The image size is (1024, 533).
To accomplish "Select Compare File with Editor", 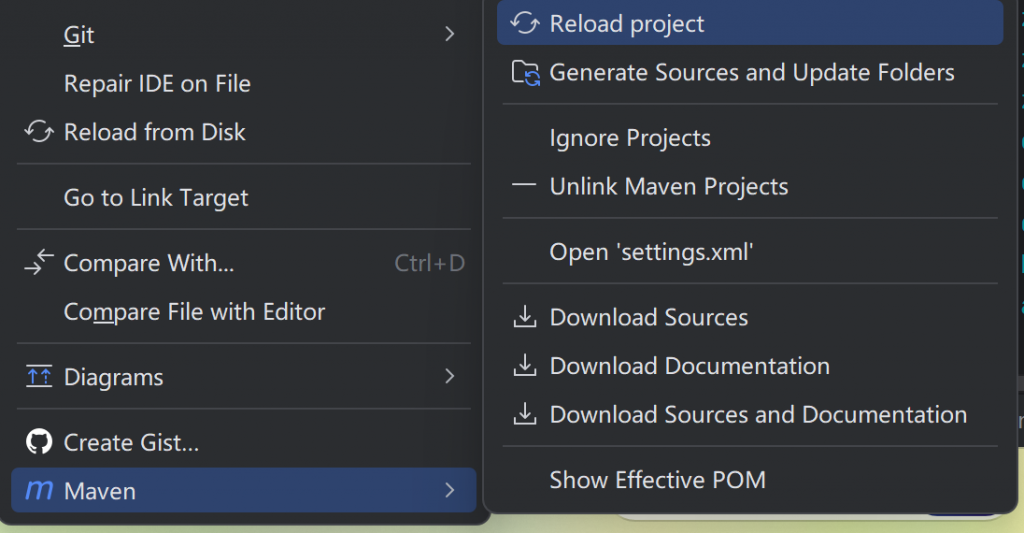I will [194, 312].
